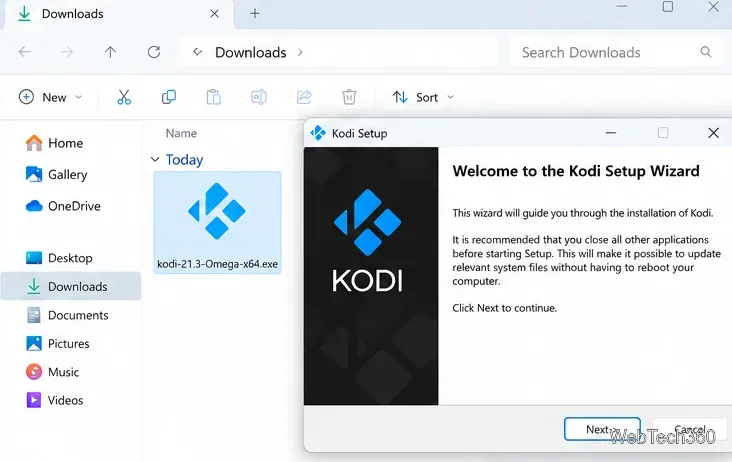Click the Copy icon in toolbar

coord(169,97)
